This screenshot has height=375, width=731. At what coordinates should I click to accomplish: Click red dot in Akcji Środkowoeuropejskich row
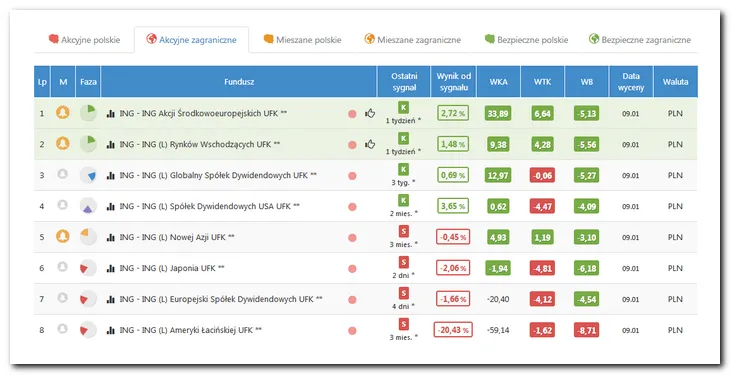[352, 114]
